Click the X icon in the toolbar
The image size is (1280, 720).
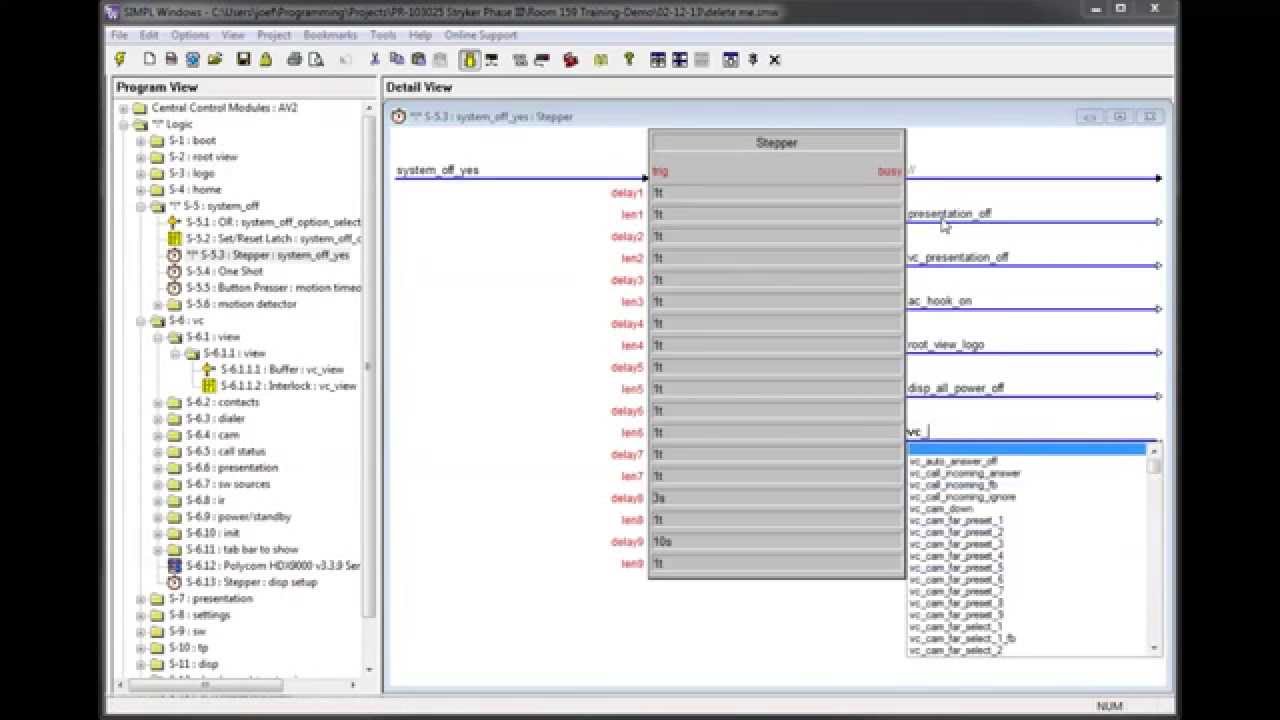(x=774, y=60)
